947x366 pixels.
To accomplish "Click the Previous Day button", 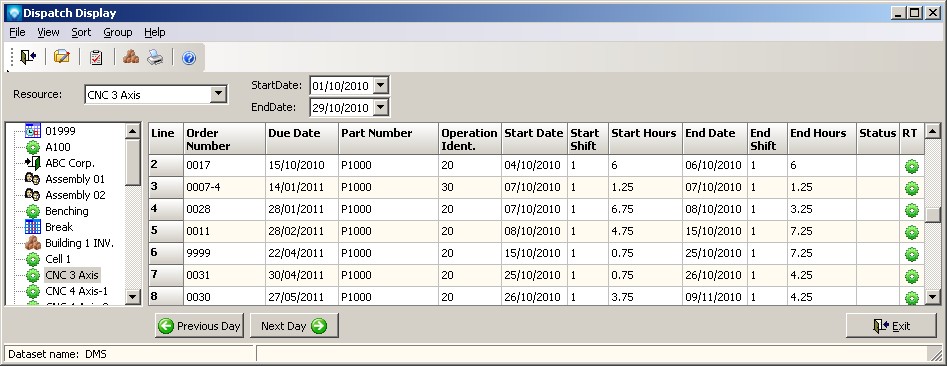I will (x=199, y=326).
